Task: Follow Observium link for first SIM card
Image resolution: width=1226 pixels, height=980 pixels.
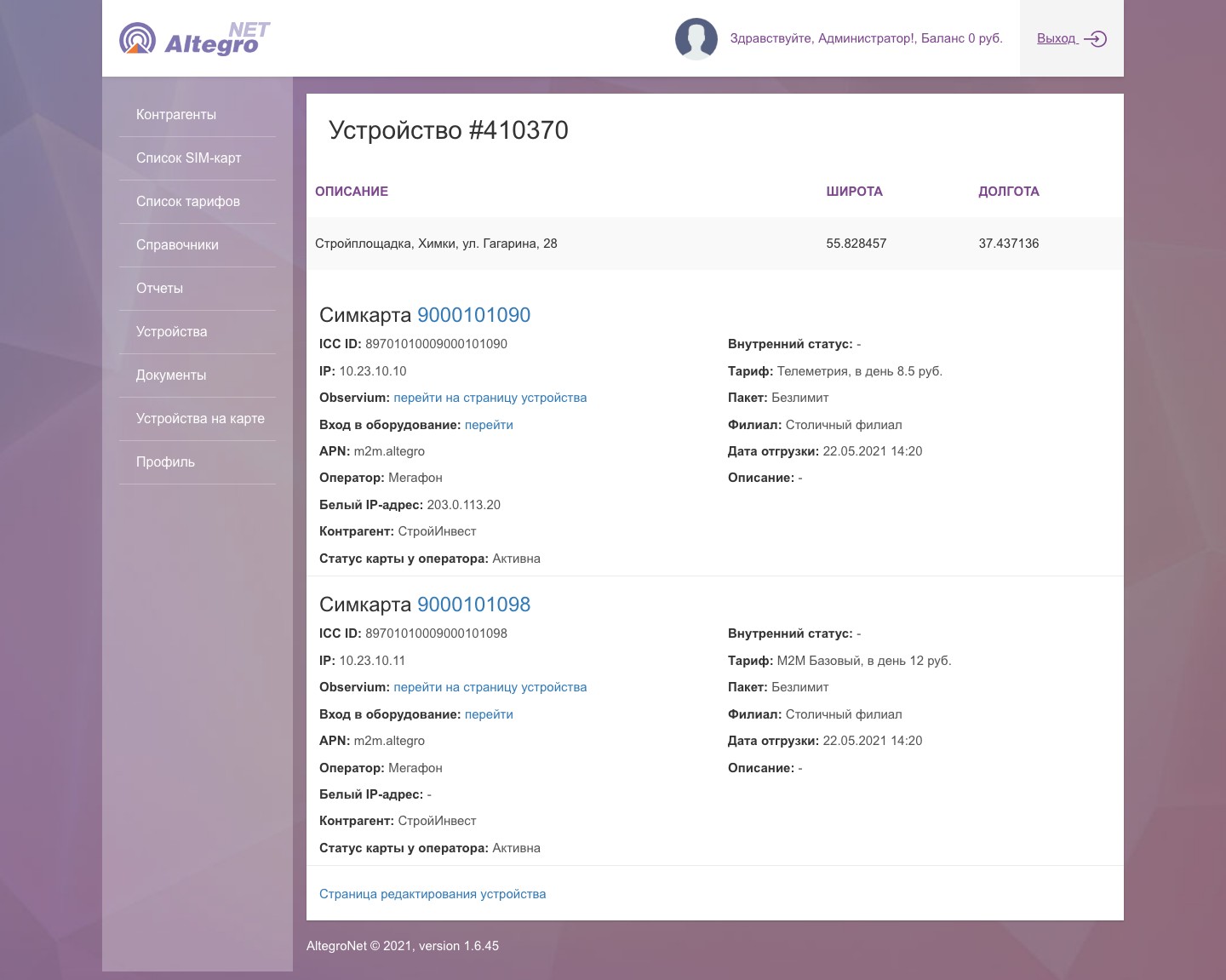Action: pos(490,398)
